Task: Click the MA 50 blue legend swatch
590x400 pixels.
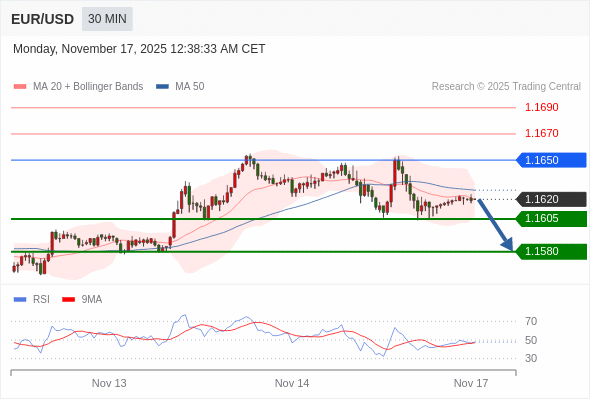Action: [162, 87]
